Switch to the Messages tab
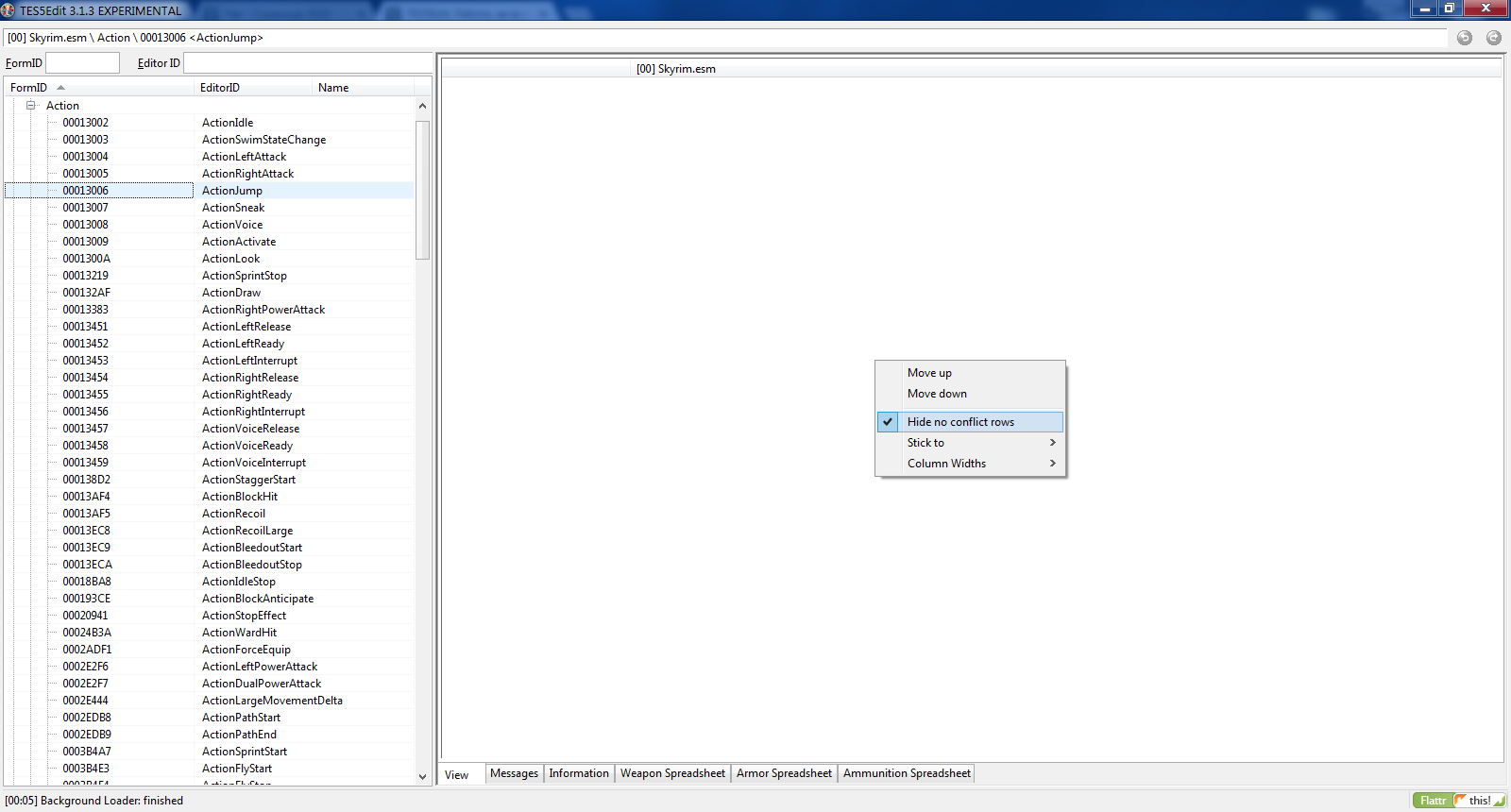1511x812 pixels. [514, 773]
